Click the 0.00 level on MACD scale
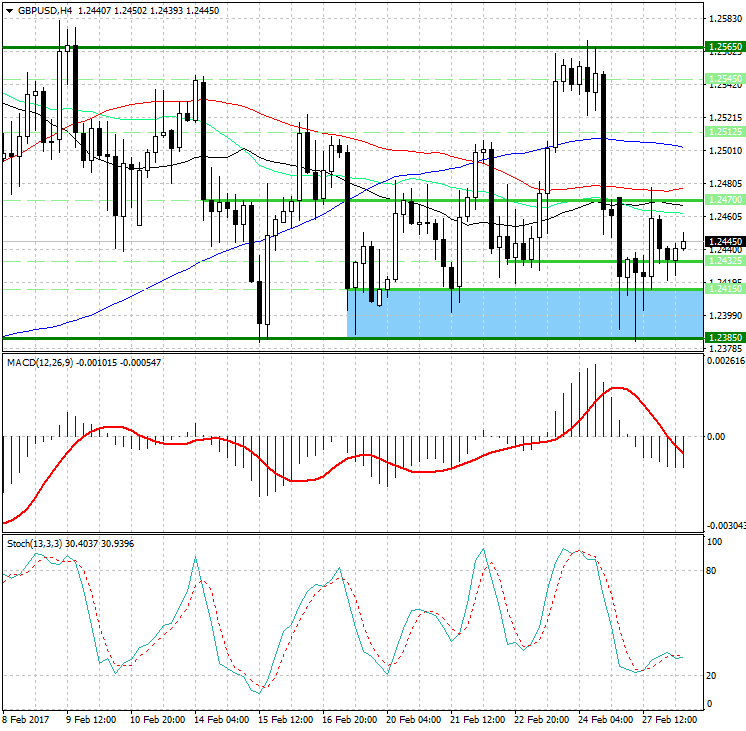Screen dimensions: 746x731 716,437
